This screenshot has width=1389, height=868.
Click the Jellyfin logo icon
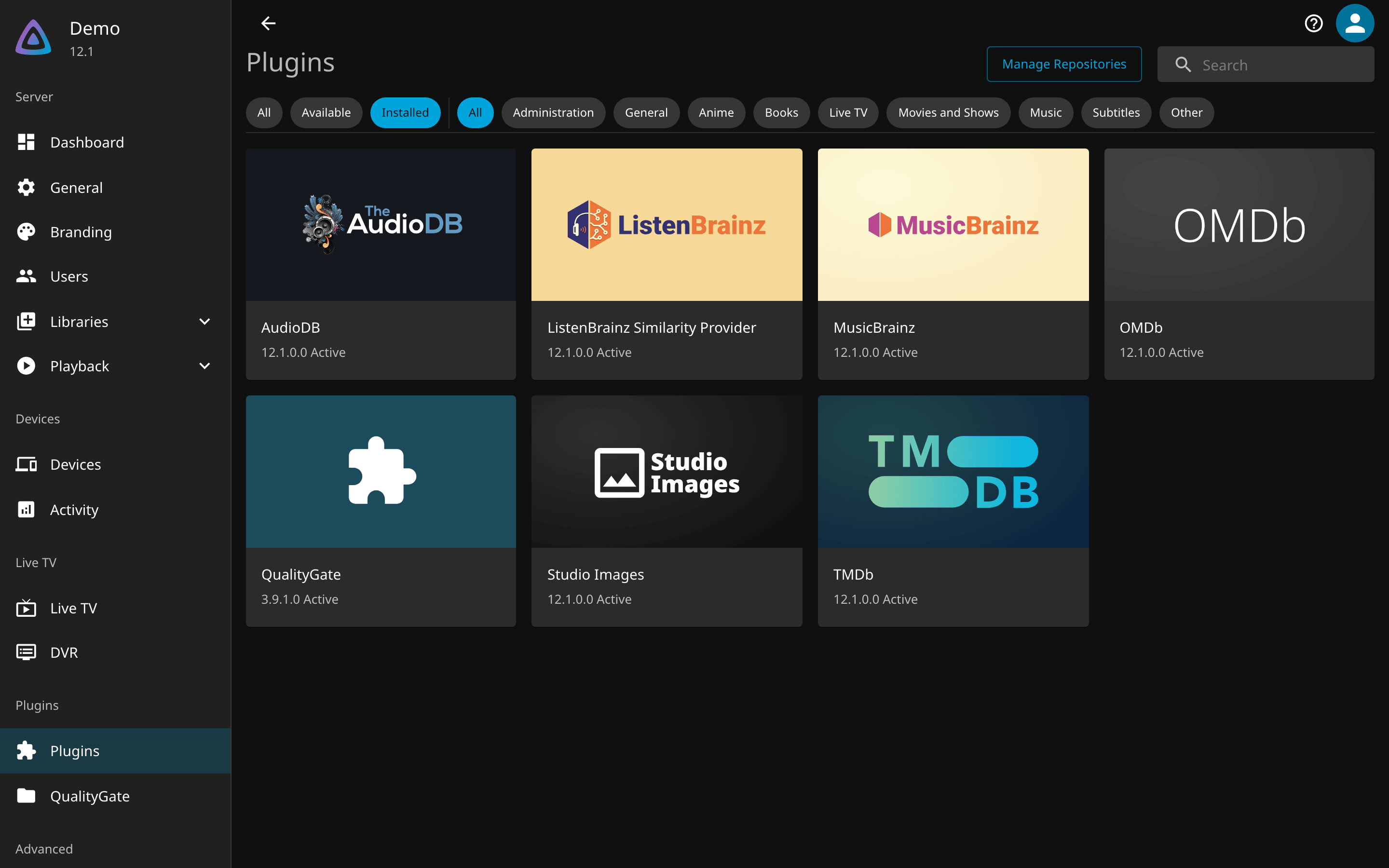click(x=33, y=38)
